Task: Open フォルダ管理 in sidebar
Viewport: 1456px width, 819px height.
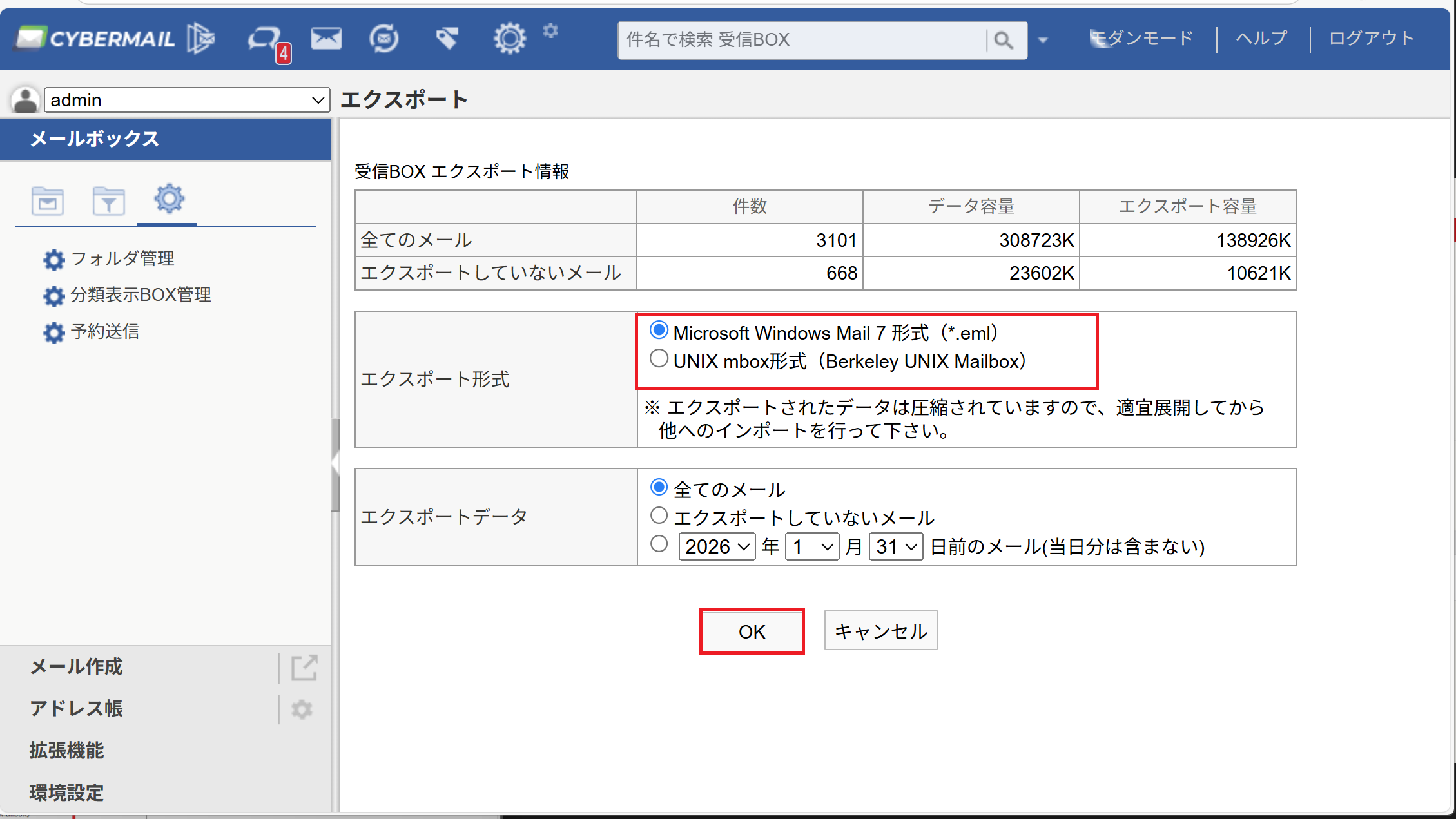Action: [x=122, y=258]
